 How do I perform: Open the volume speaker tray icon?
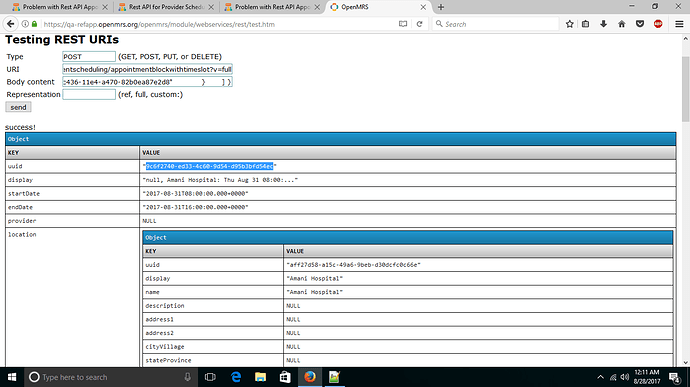pos(624,377)
